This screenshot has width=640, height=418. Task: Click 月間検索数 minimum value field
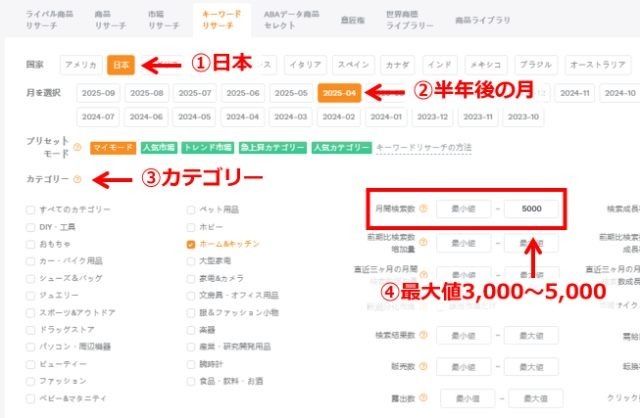point(464,209)
